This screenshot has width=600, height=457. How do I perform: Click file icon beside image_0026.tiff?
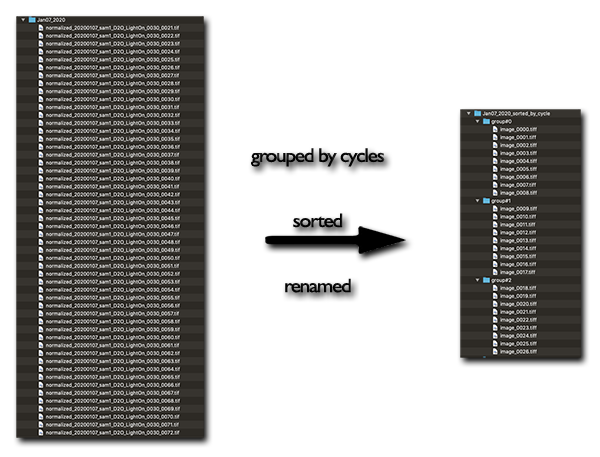tap(496, 351)
